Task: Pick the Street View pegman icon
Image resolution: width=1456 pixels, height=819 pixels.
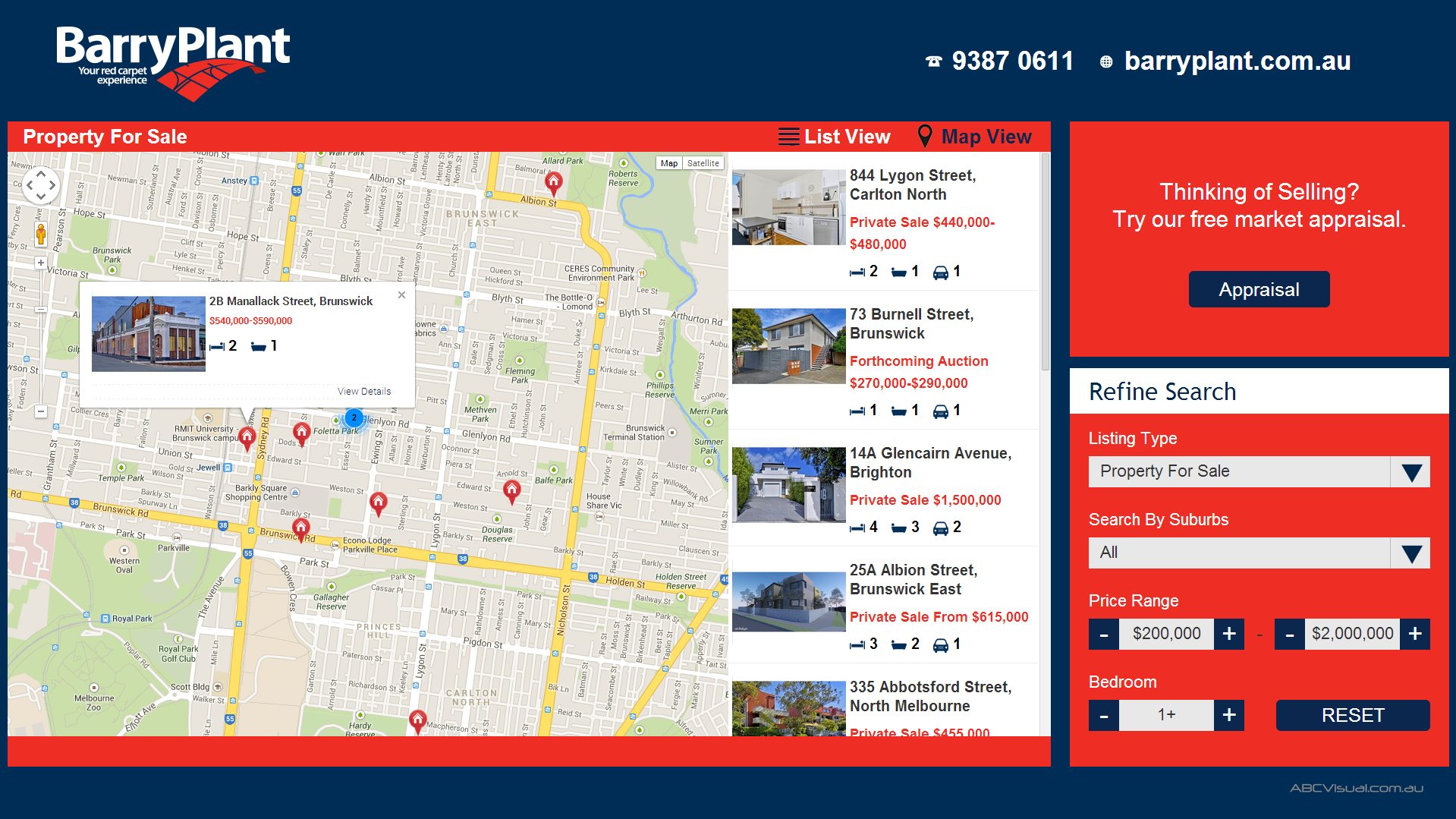Action: (41, 233)
